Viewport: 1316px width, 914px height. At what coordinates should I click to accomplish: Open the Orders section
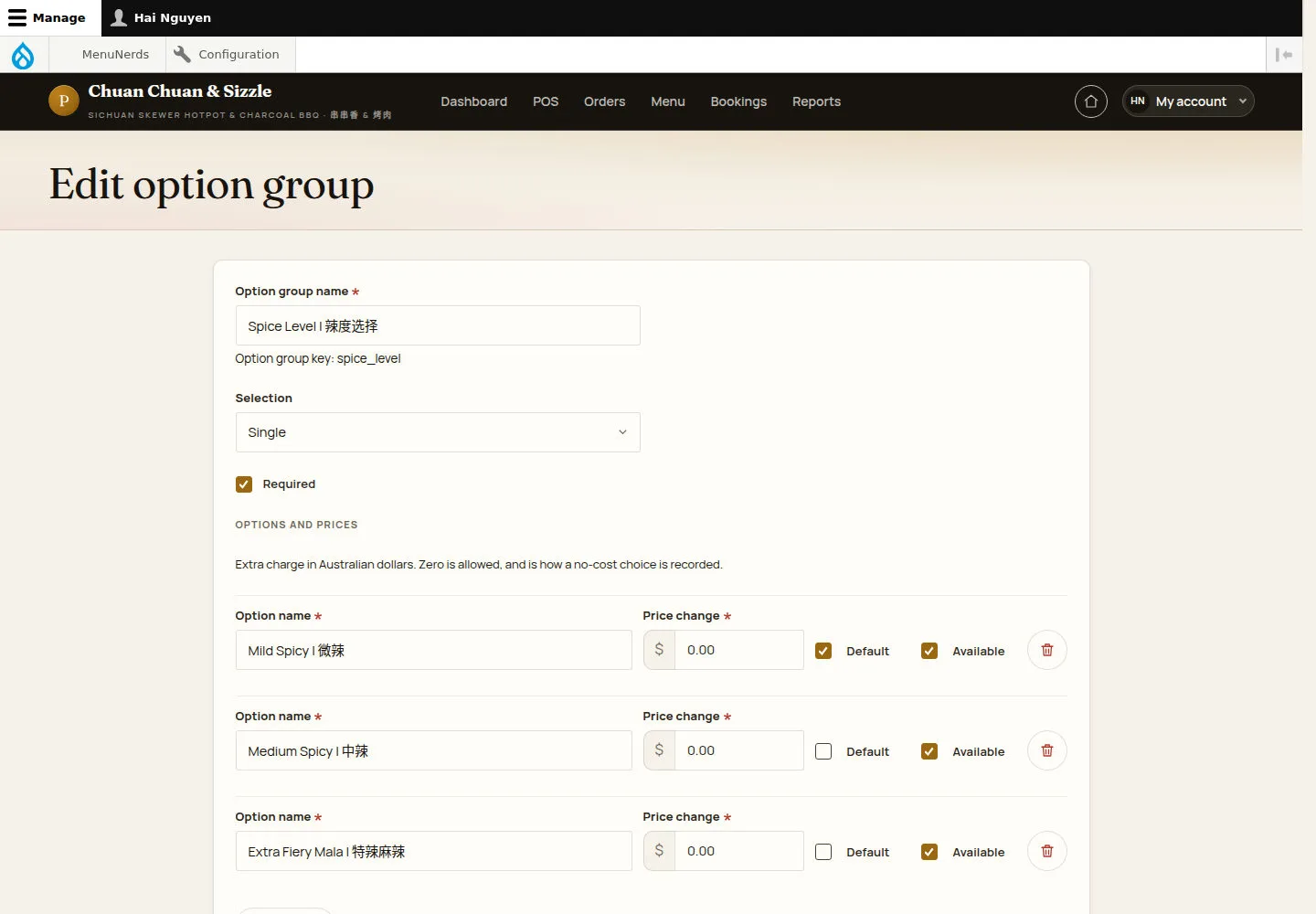[x=605, y=101]
